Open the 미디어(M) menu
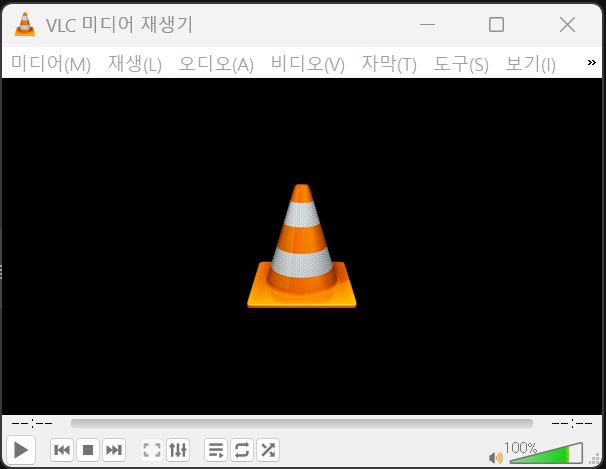Image resolution: width=606 pixels, height=469 pixels. (51, 64)
